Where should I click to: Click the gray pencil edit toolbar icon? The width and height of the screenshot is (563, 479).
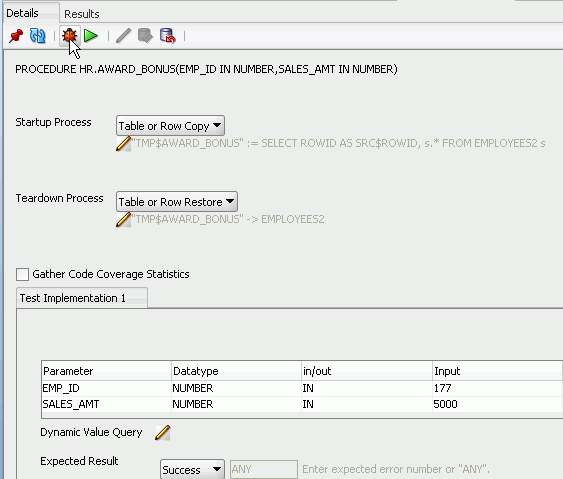pyautogui.click(x=123, y=36)
